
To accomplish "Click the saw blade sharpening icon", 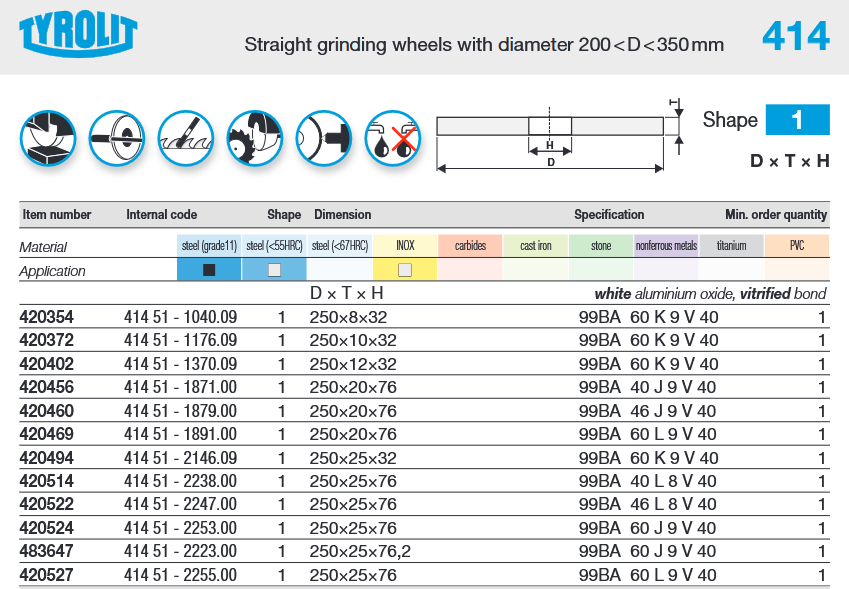I will [254, 137].
